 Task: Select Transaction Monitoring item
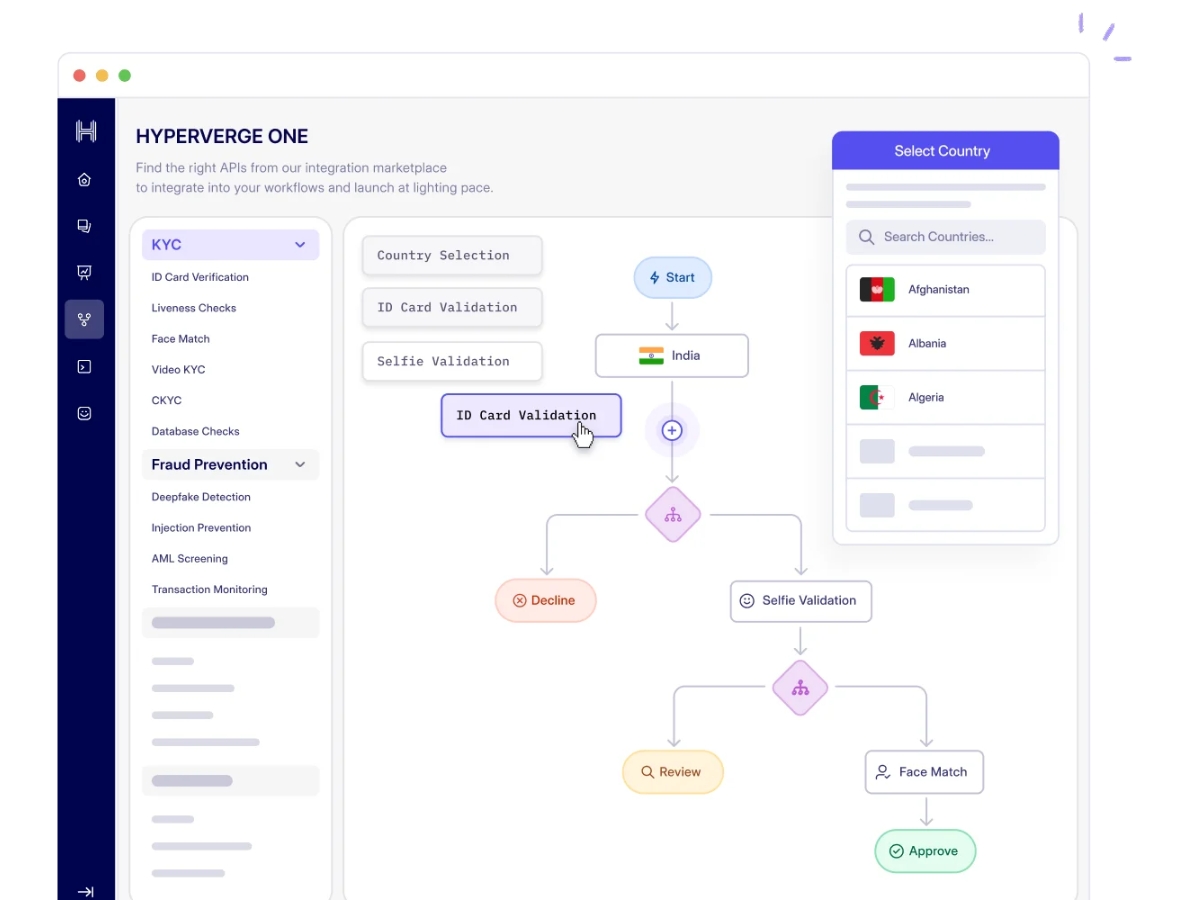click(210, 590)
